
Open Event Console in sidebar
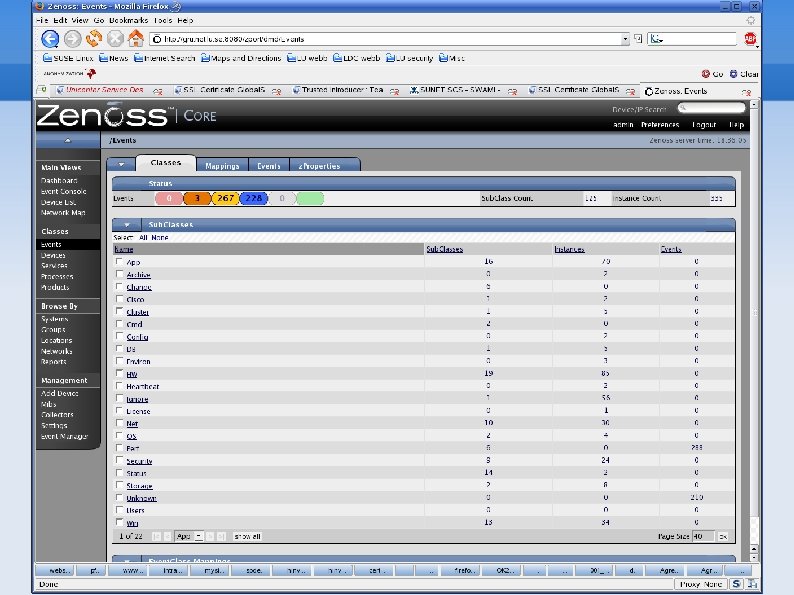64,191
